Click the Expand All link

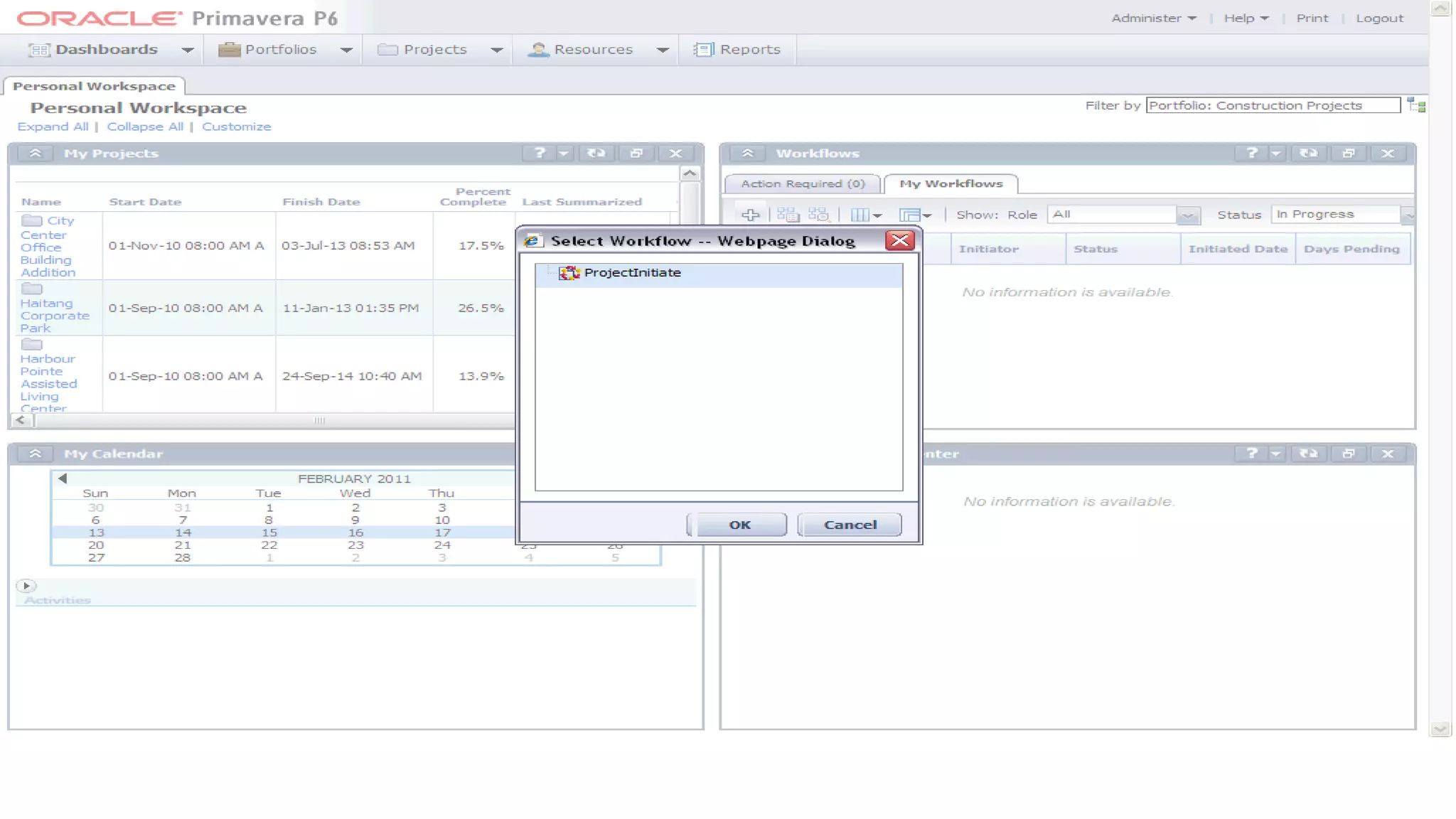53,127
